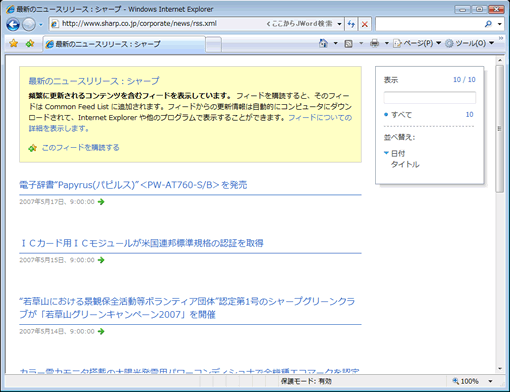Screen dimensions: 510x392
Task: Select the すべて filter option
Action: (x=401, y=115)
